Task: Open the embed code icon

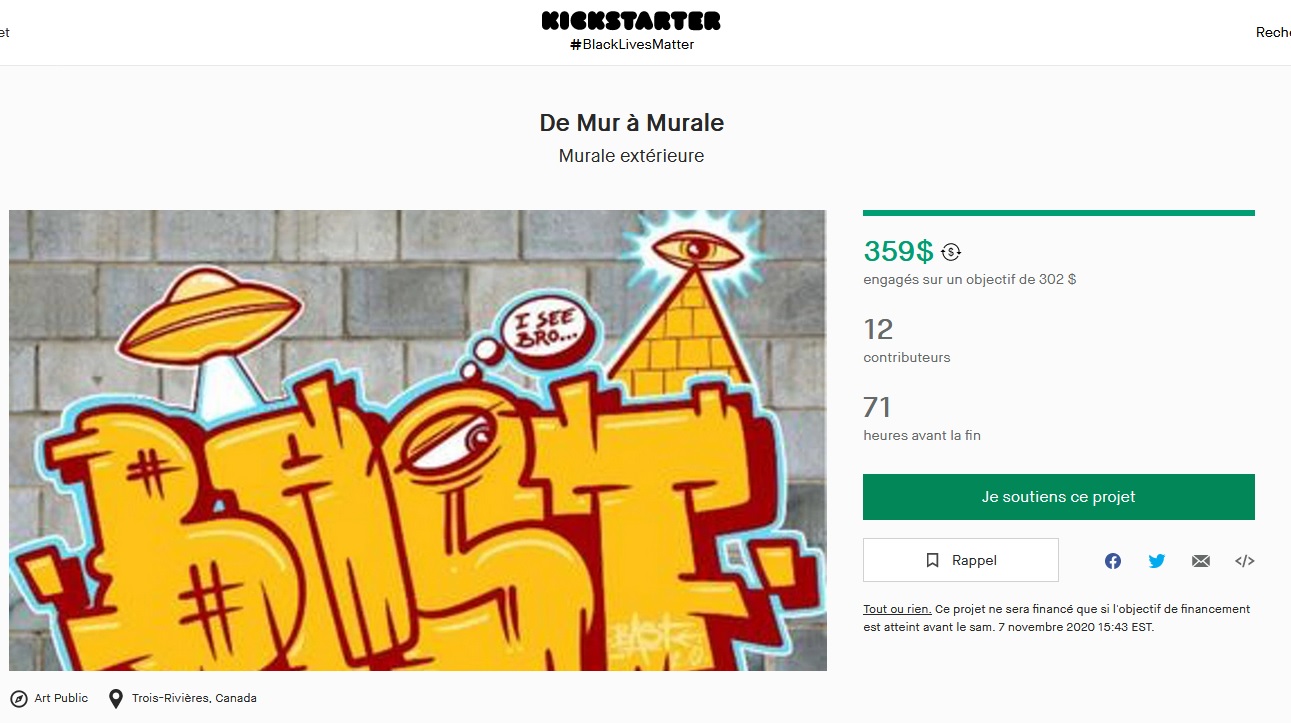Action: (x=1245, y=561)
